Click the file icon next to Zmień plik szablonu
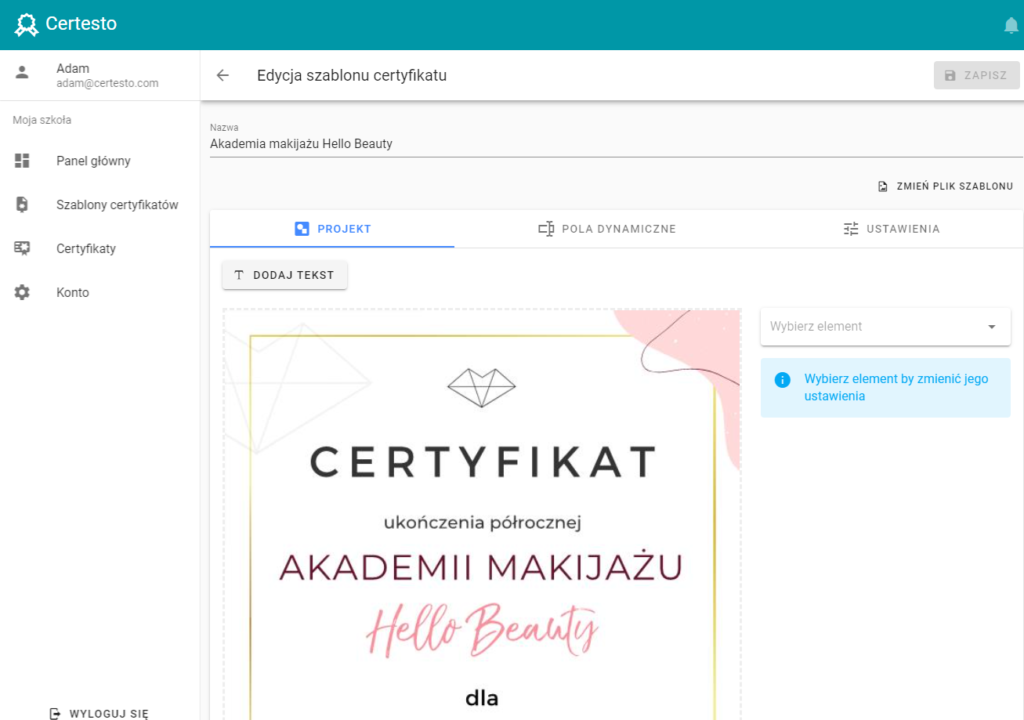 [883, 186]
